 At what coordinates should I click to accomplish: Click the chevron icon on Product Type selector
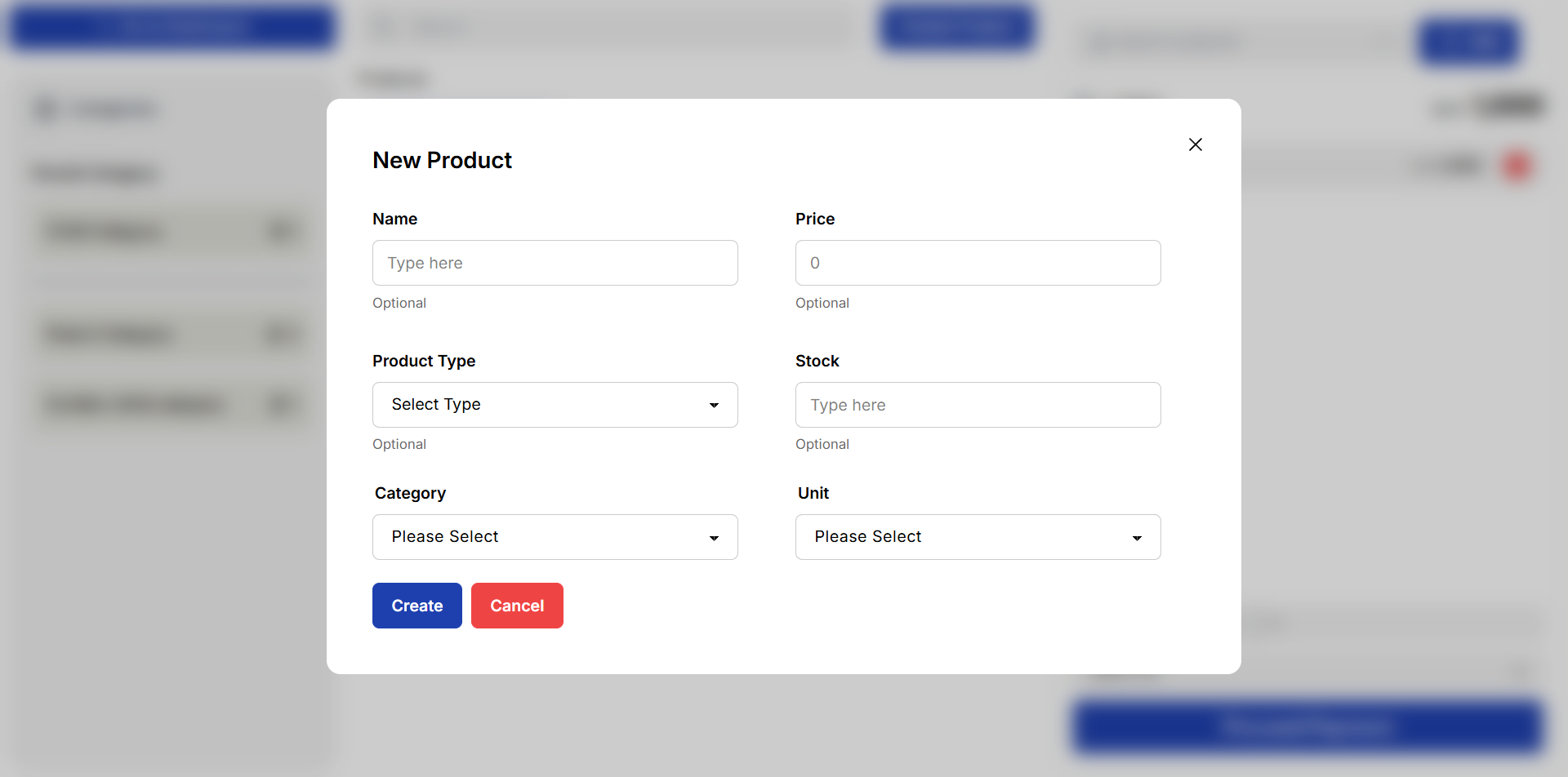tap(715, 405)
